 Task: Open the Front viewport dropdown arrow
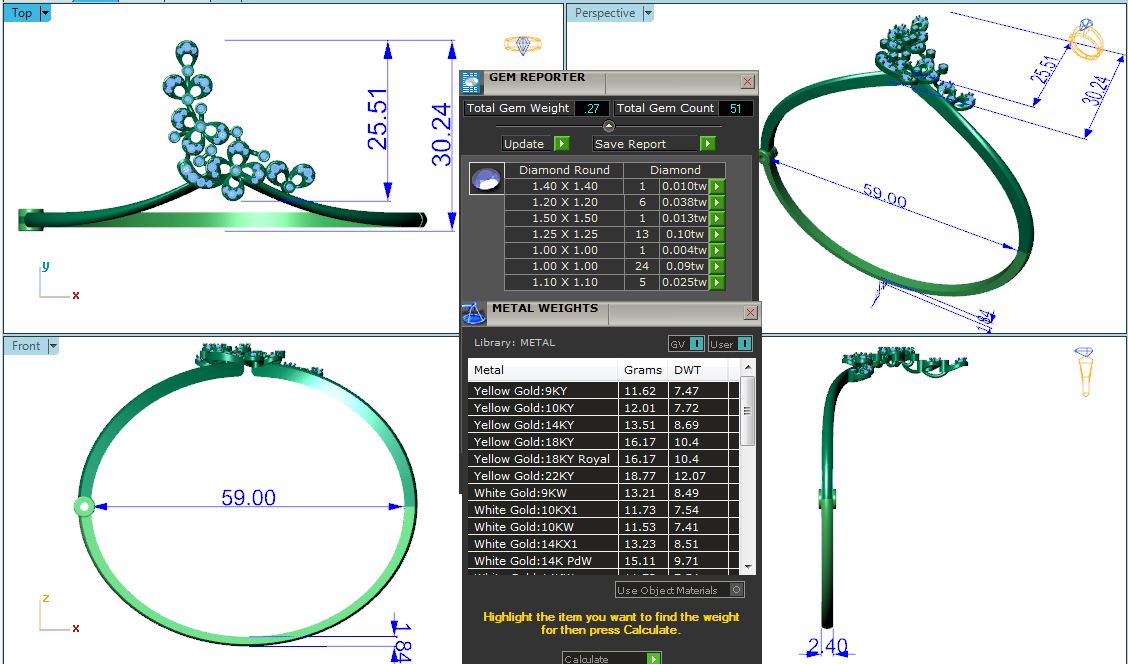tap(53, 346)
